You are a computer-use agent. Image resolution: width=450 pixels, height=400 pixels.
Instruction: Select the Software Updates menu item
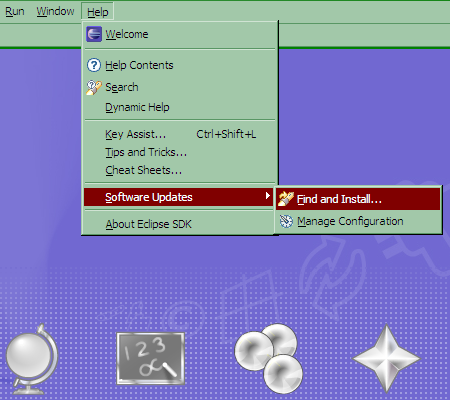click(x=179, y=197)
